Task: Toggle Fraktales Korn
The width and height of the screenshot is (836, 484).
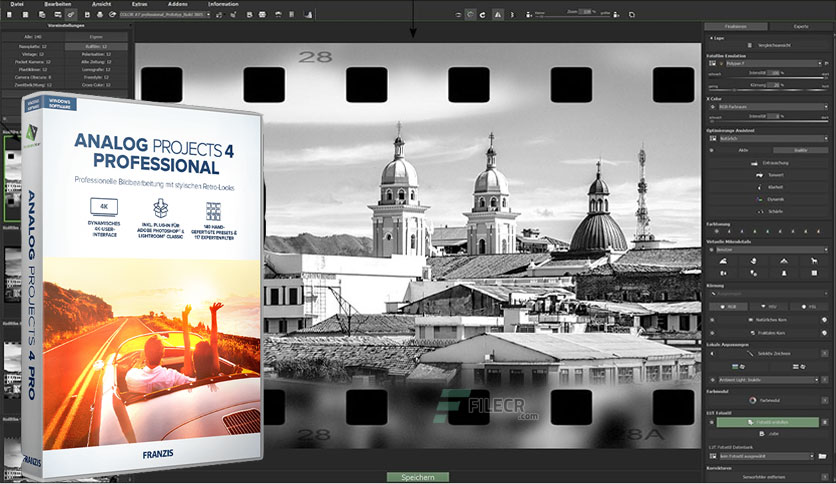Action: pos(768,333)
